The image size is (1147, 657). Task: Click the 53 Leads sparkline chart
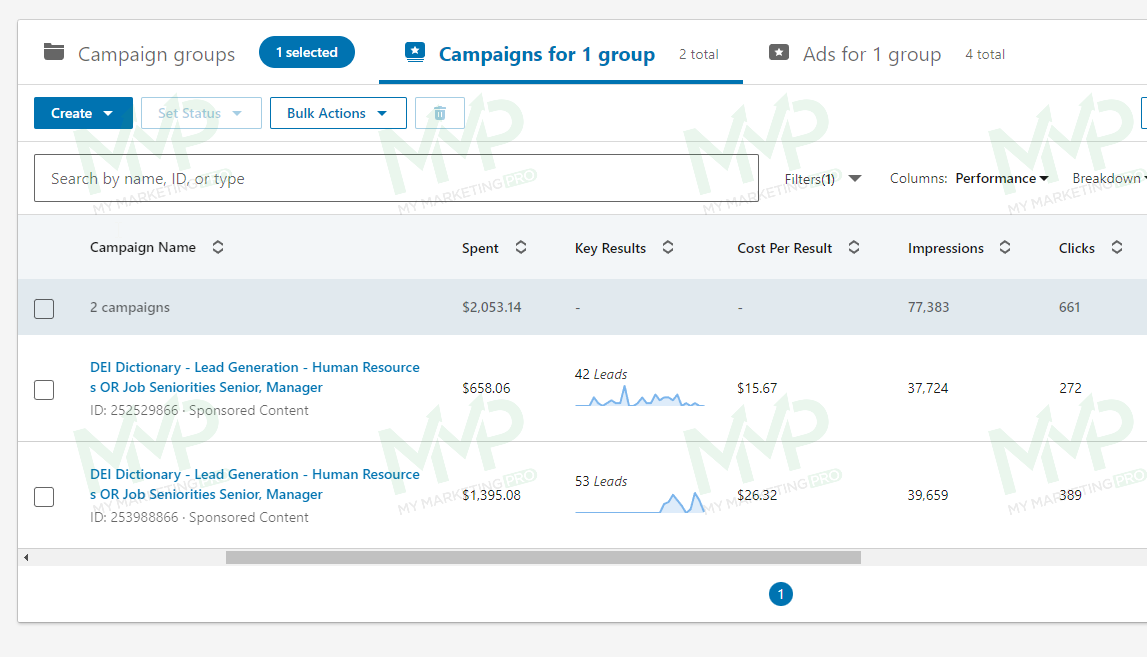[639, 502]
